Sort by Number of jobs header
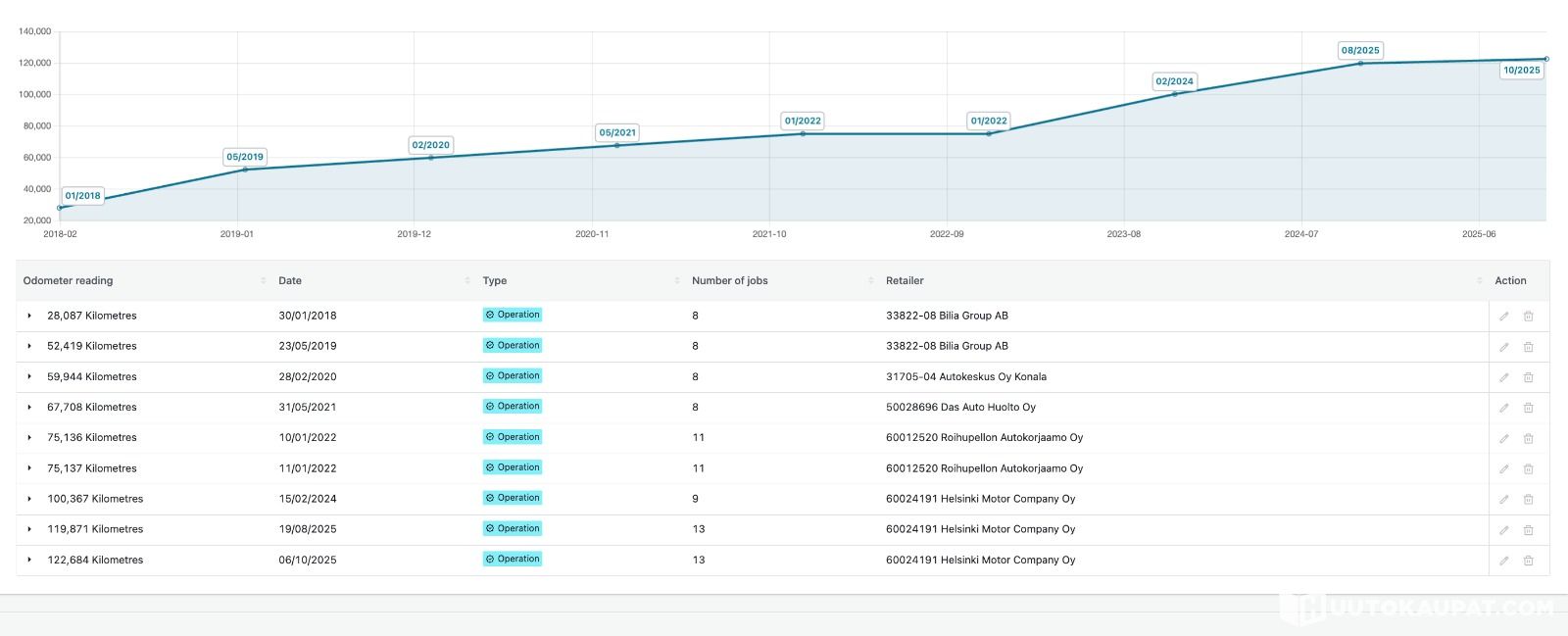The image size is (1568, 636). click(729, 280)
